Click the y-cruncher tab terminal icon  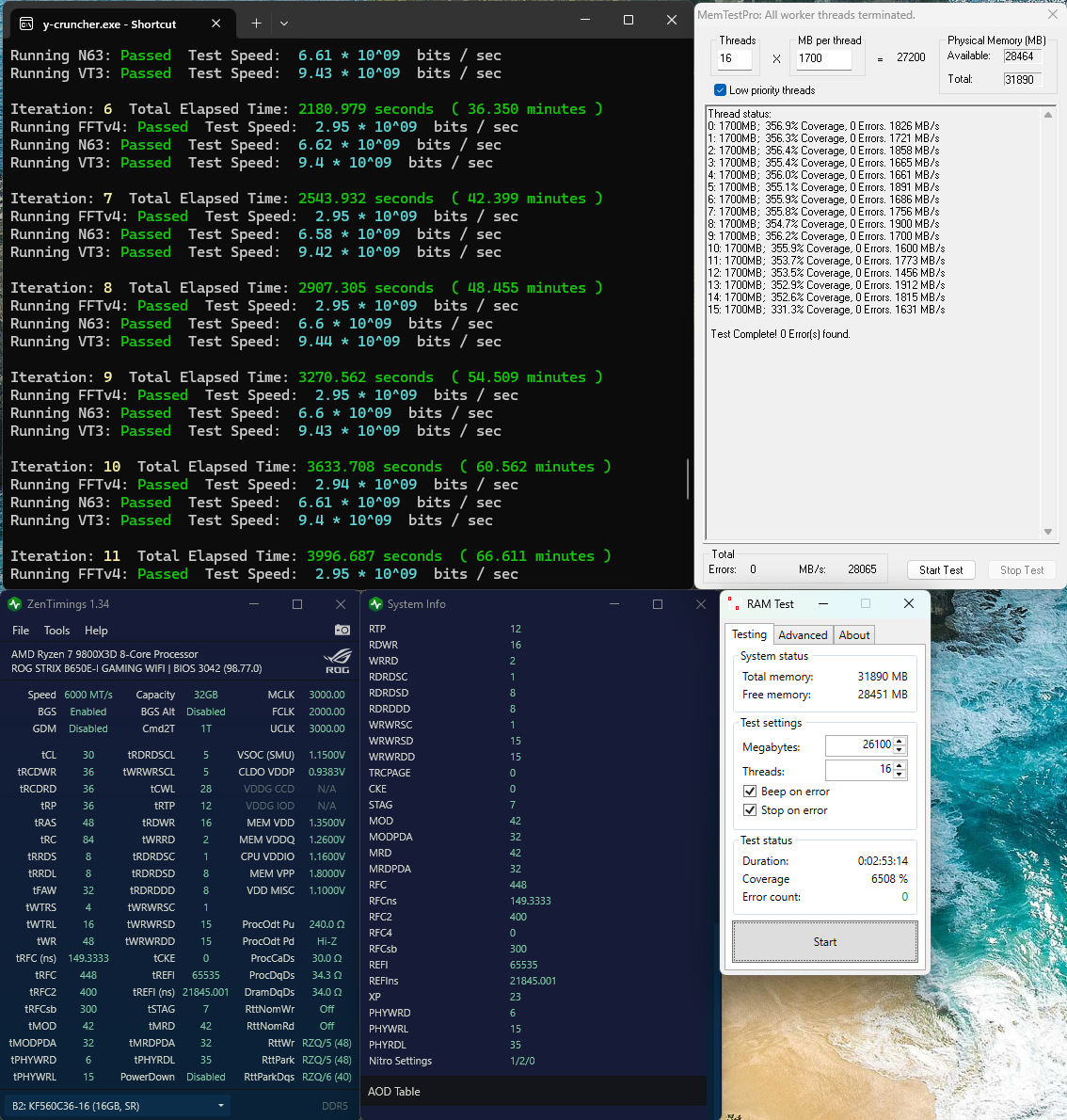click(x=26, y=24)
